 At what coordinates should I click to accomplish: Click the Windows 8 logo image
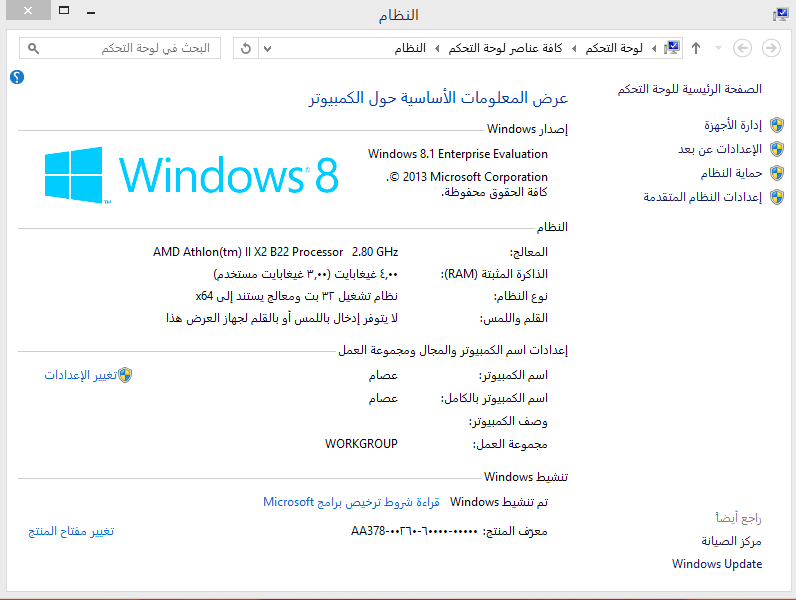[191, 175]
